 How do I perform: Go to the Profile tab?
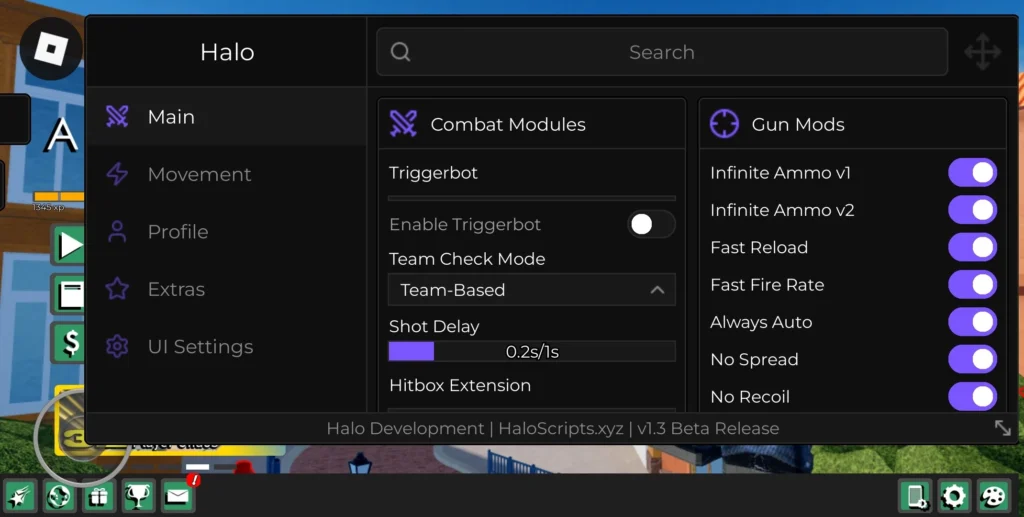click(178, 232)
